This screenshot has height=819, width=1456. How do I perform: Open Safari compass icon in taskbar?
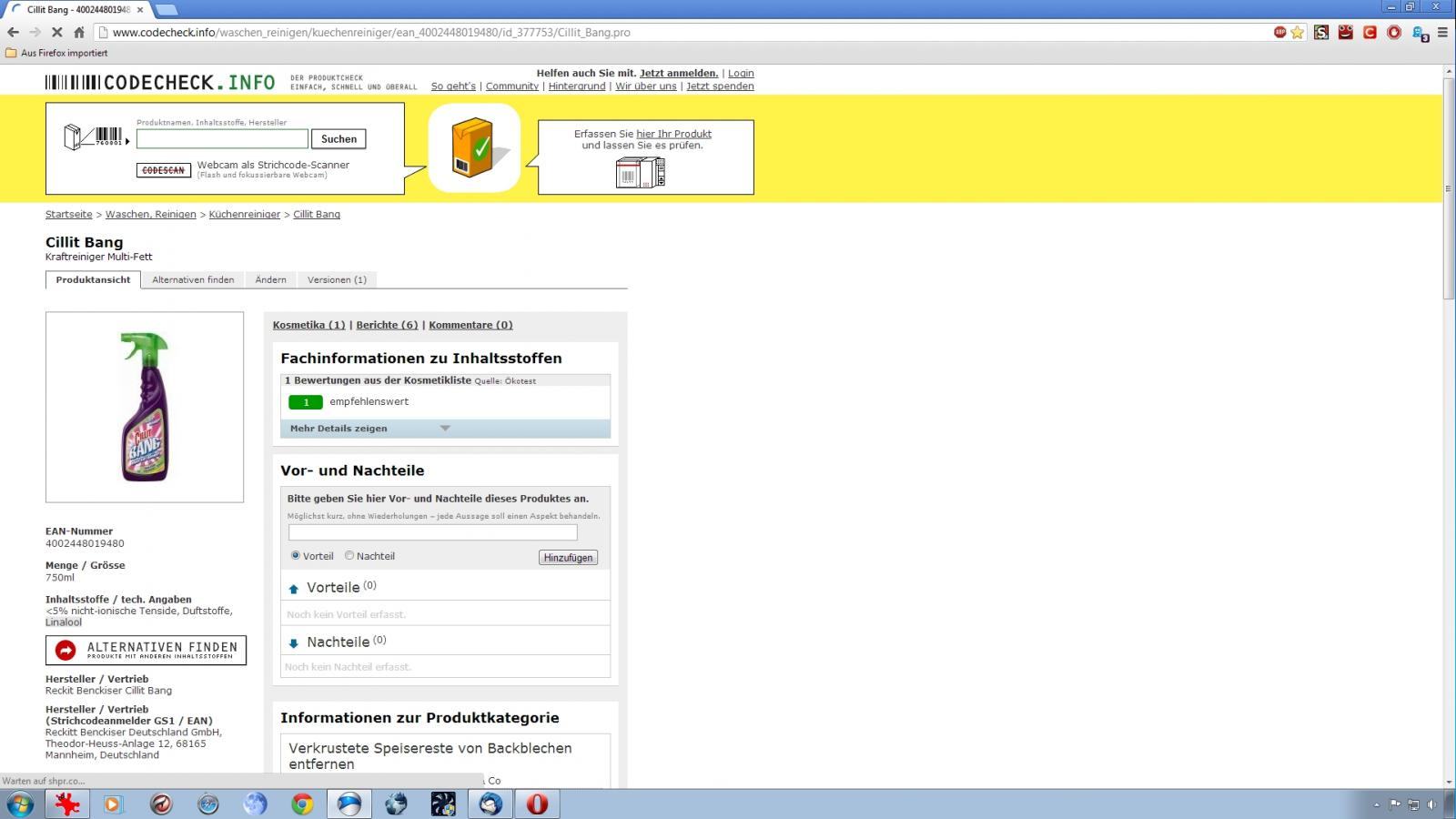tap(208, 804)
